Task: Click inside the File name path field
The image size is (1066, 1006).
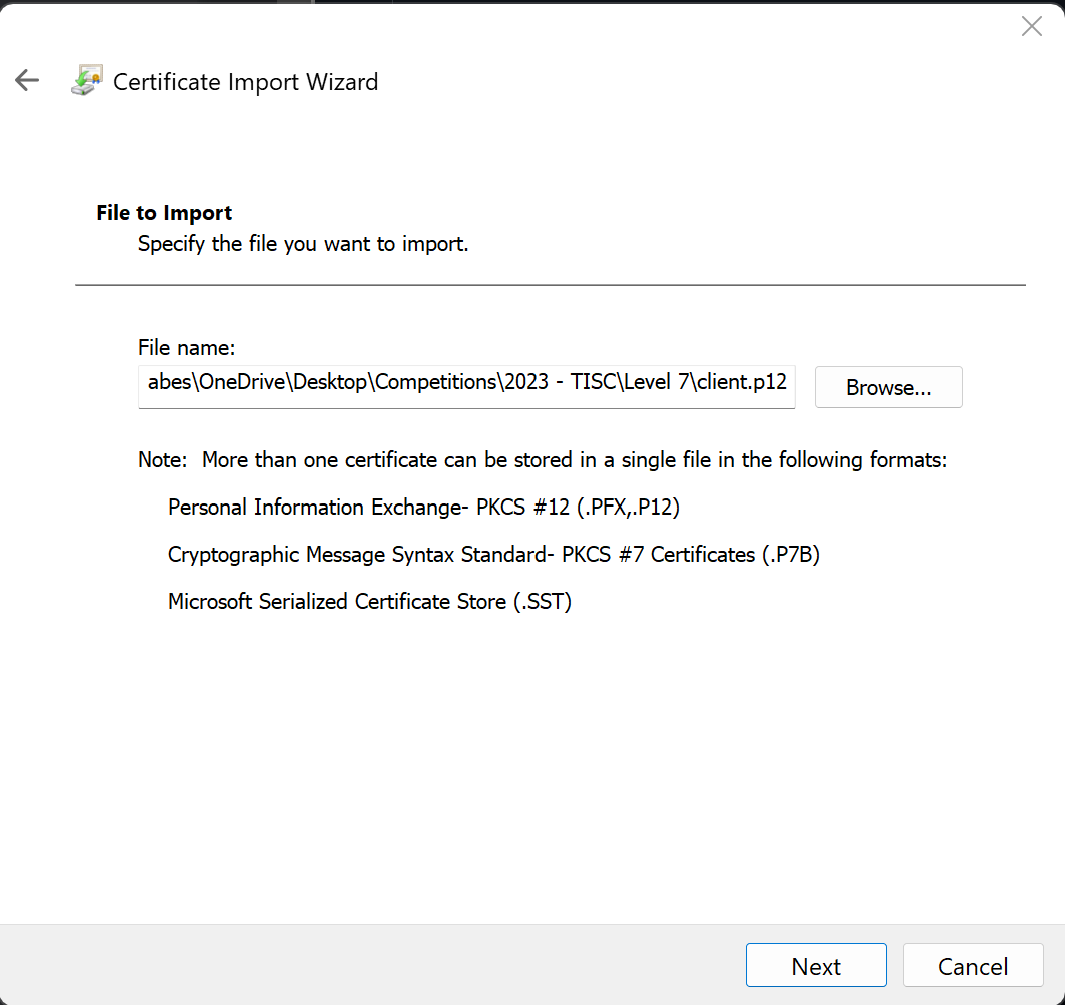Action: [466, 387]
